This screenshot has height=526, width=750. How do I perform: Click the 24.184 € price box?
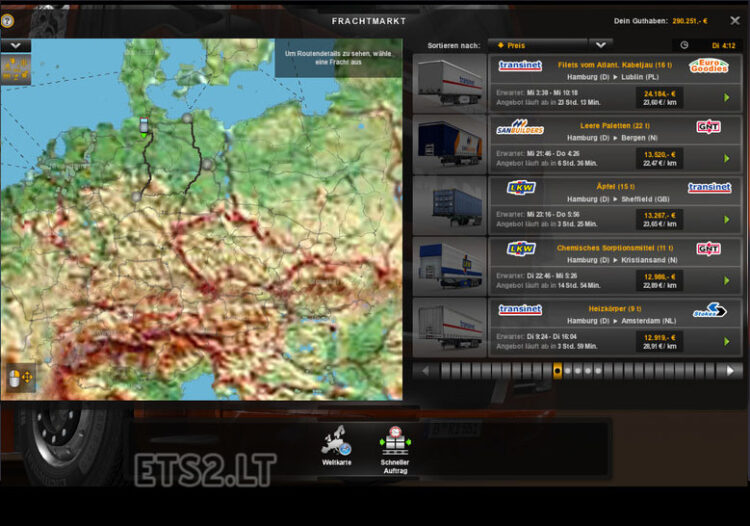[660, 98]
